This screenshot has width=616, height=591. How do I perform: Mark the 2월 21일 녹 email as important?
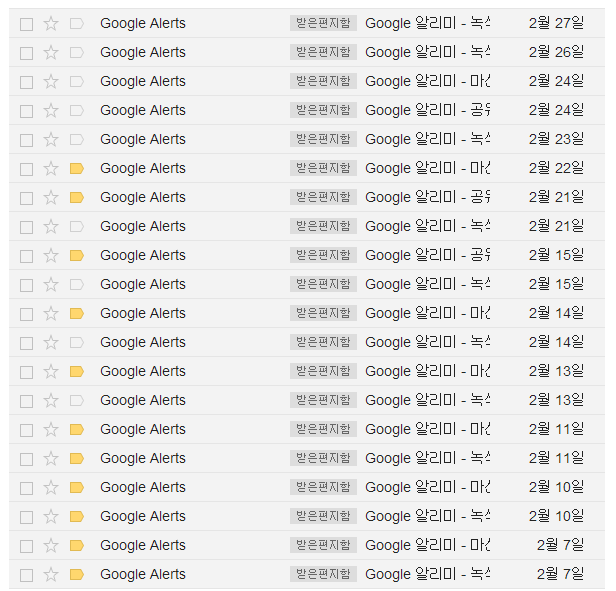[x=77, y=227]
